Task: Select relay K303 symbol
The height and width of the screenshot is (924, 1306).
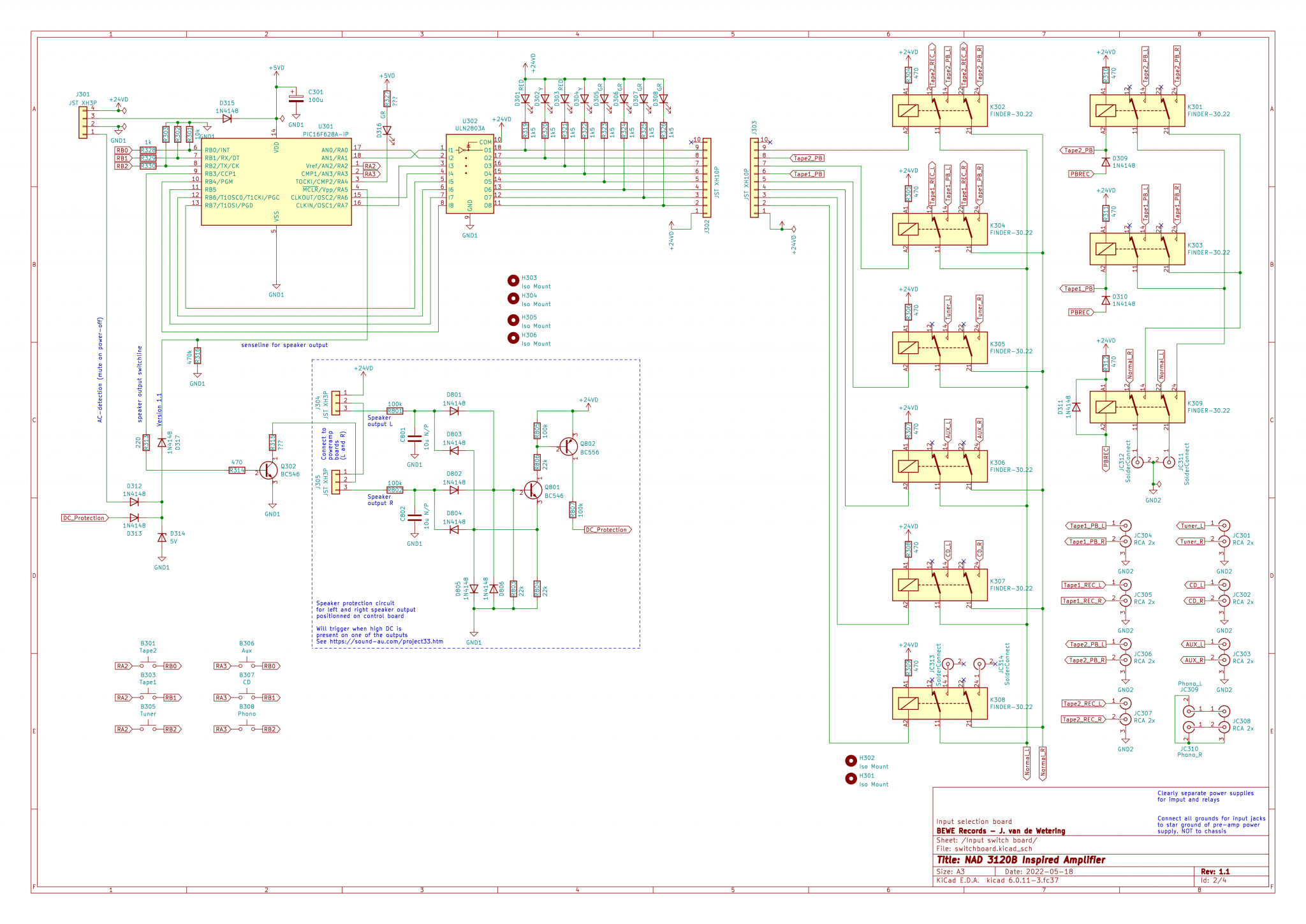Action: (1137, 249)
